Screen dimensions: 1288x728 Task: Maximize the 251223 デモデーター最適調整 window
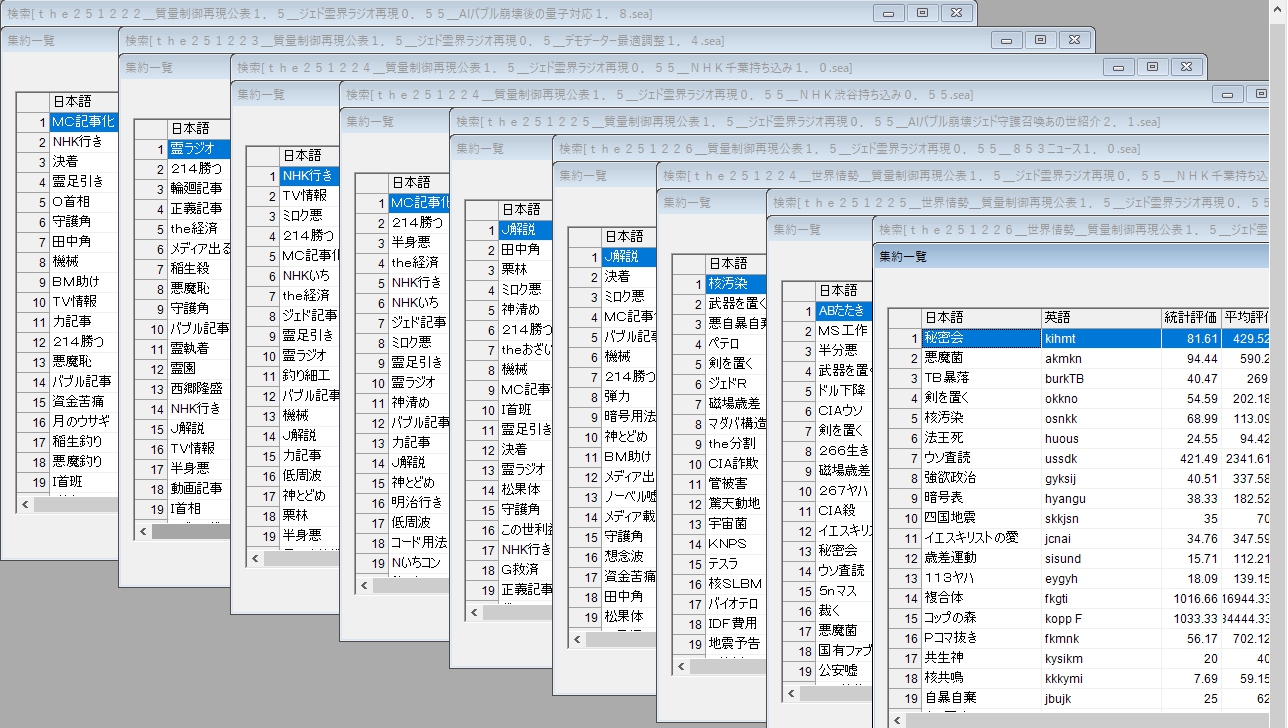click(x=1040, y=40)
